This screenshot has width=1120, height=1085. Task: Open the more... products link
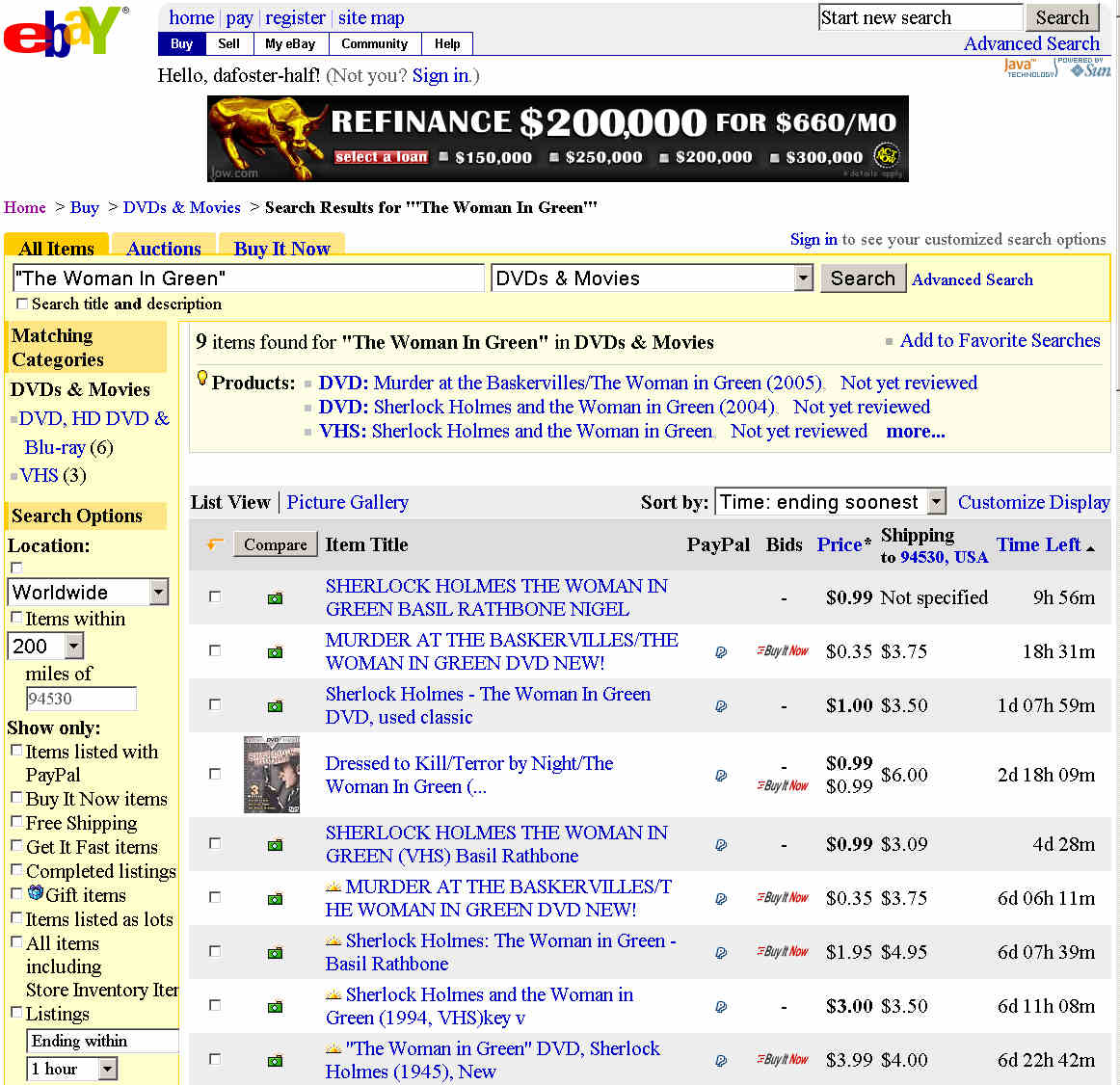pyautogui.click(x=915, y=431)
